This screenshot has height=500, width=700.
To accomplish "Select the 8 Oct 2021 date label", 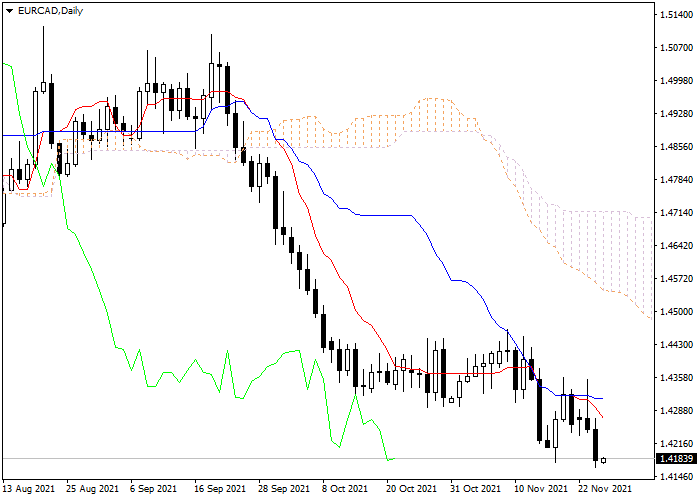I will pos(346,489).
